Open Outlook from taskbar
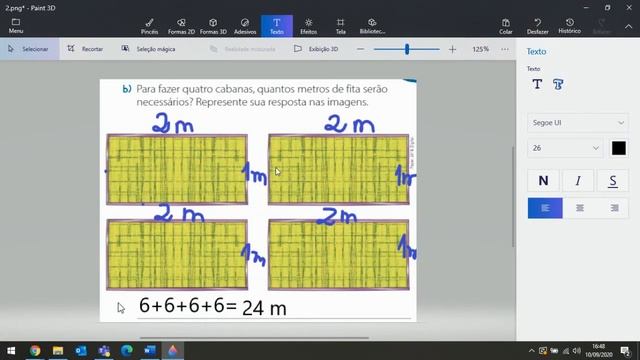640x360 pixels. click(x=80, y=351)
